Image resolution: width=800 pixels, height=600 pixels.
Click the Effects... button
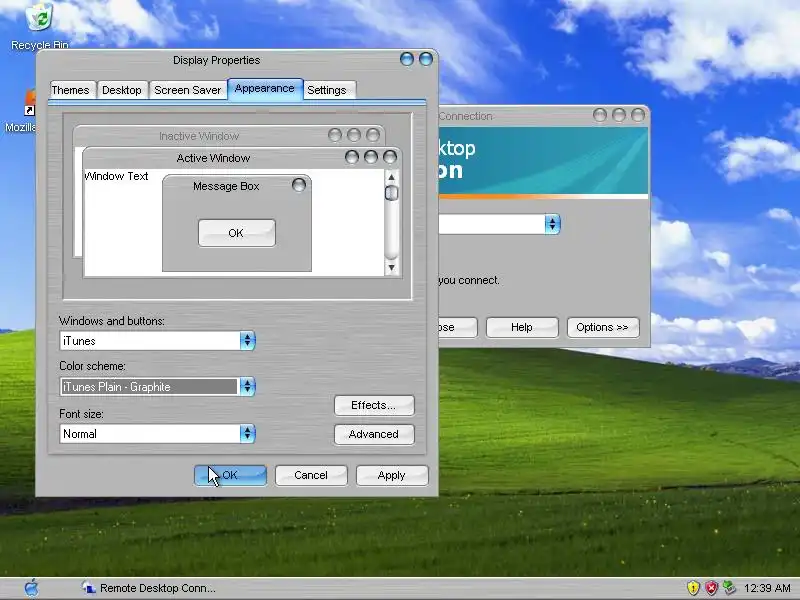[x=374, y=406]
